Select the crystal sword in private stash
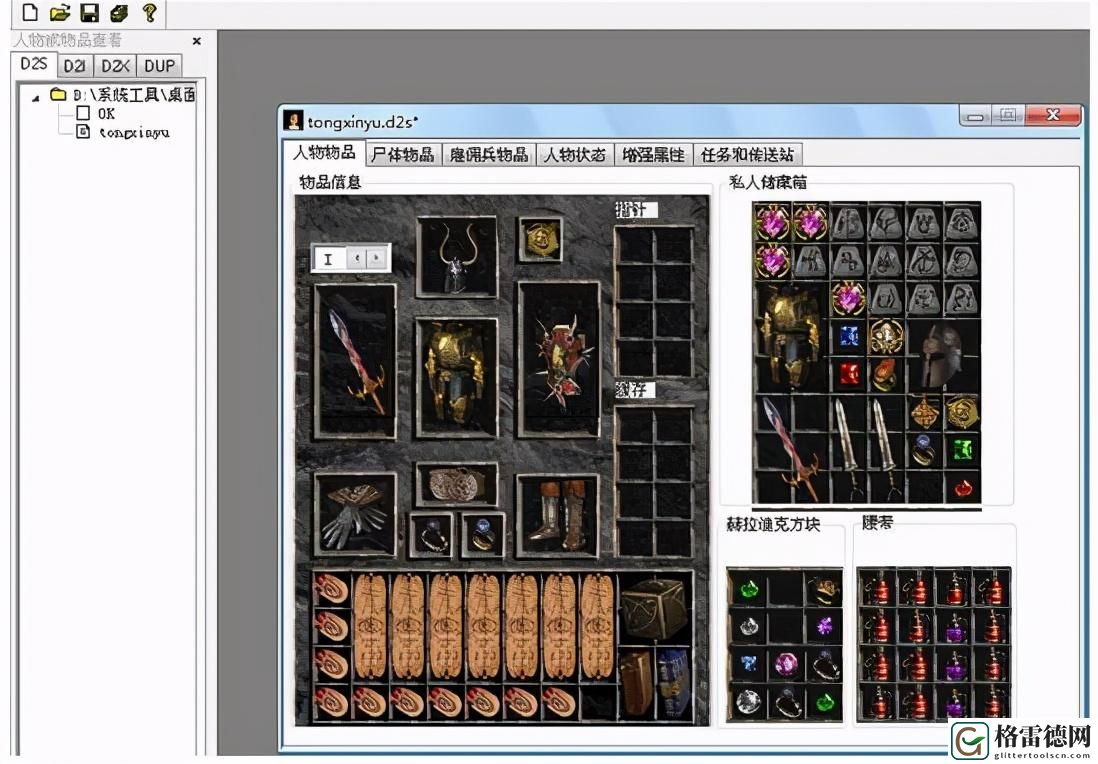This screenshot has width=1098, height=764. point(791,448)
